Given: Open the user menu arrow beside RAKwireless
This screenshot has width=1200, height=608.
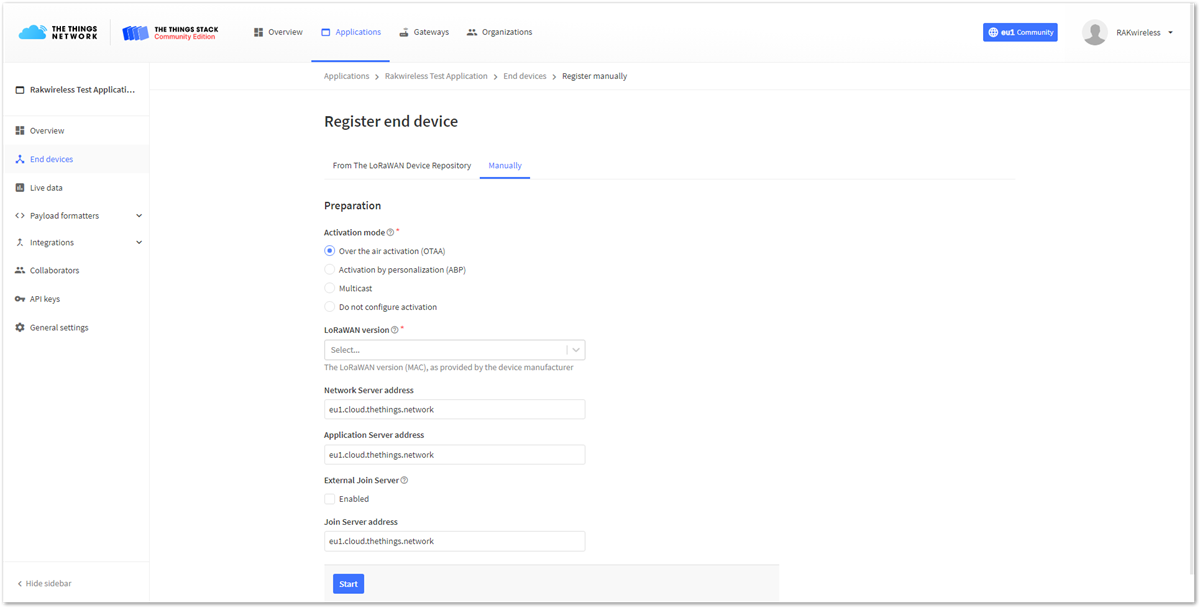Looking at the screenshot, I should coord(1170,33).
